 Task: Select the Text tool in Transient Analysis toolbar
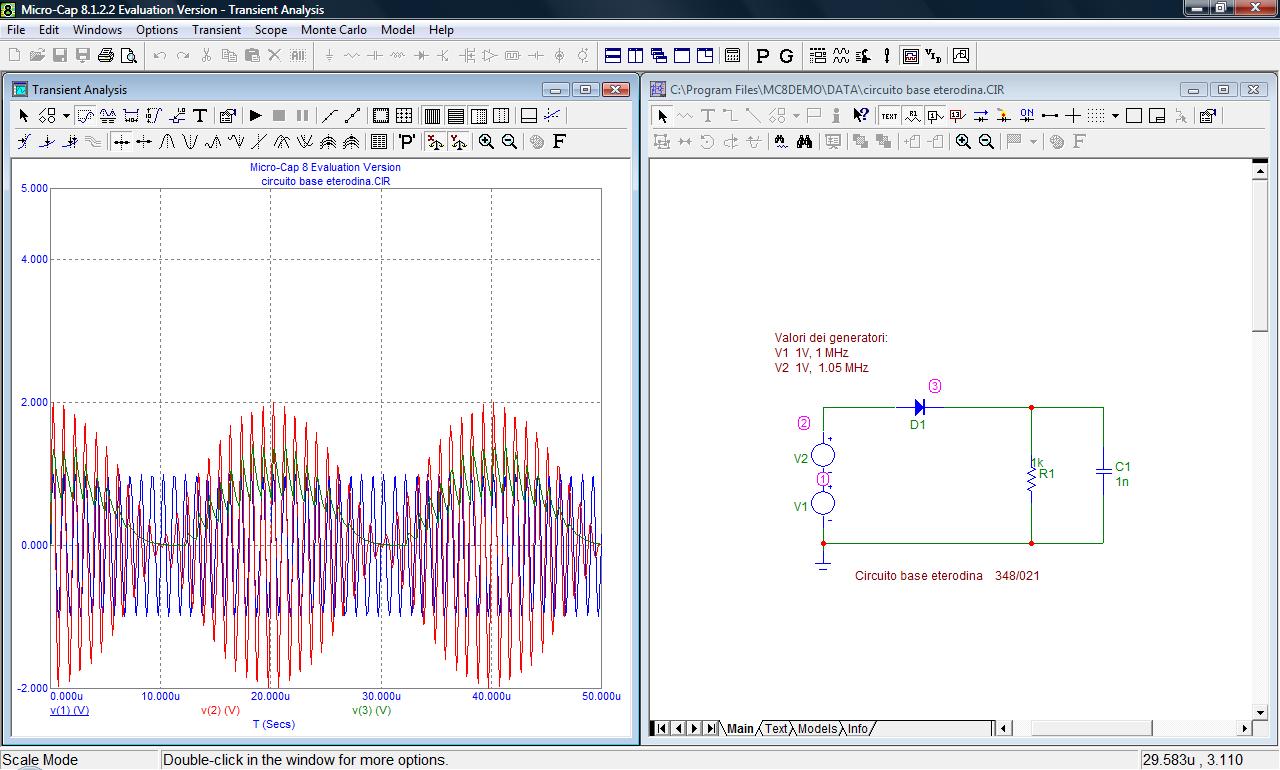click(x=200, y=116)
